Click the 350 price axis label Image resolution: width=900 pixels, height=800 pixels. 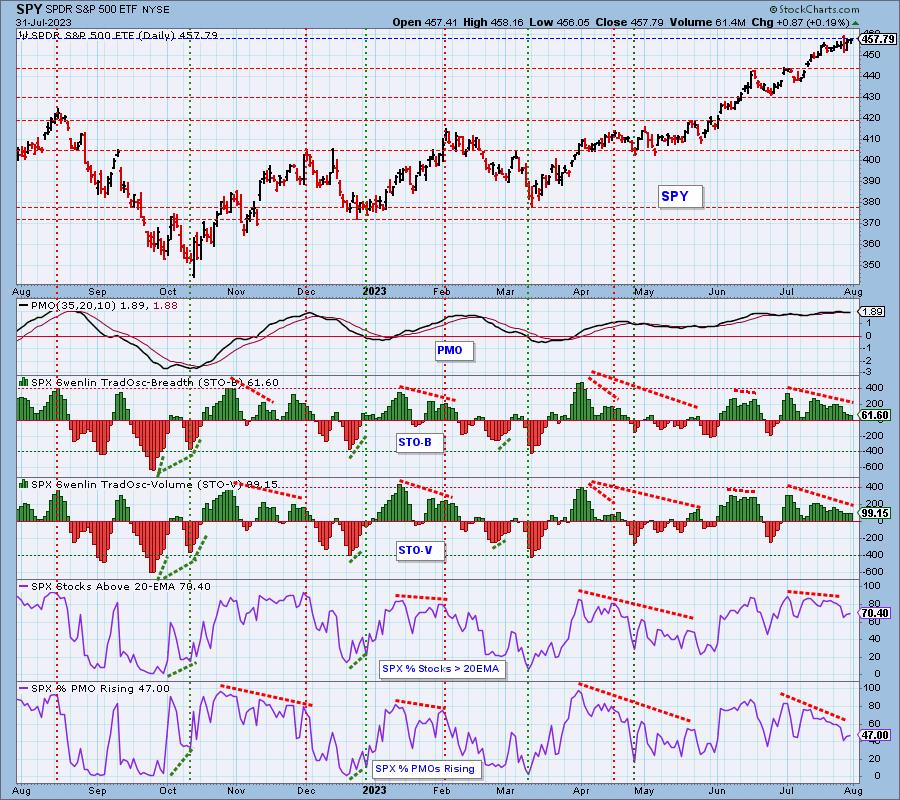(872, 265)
